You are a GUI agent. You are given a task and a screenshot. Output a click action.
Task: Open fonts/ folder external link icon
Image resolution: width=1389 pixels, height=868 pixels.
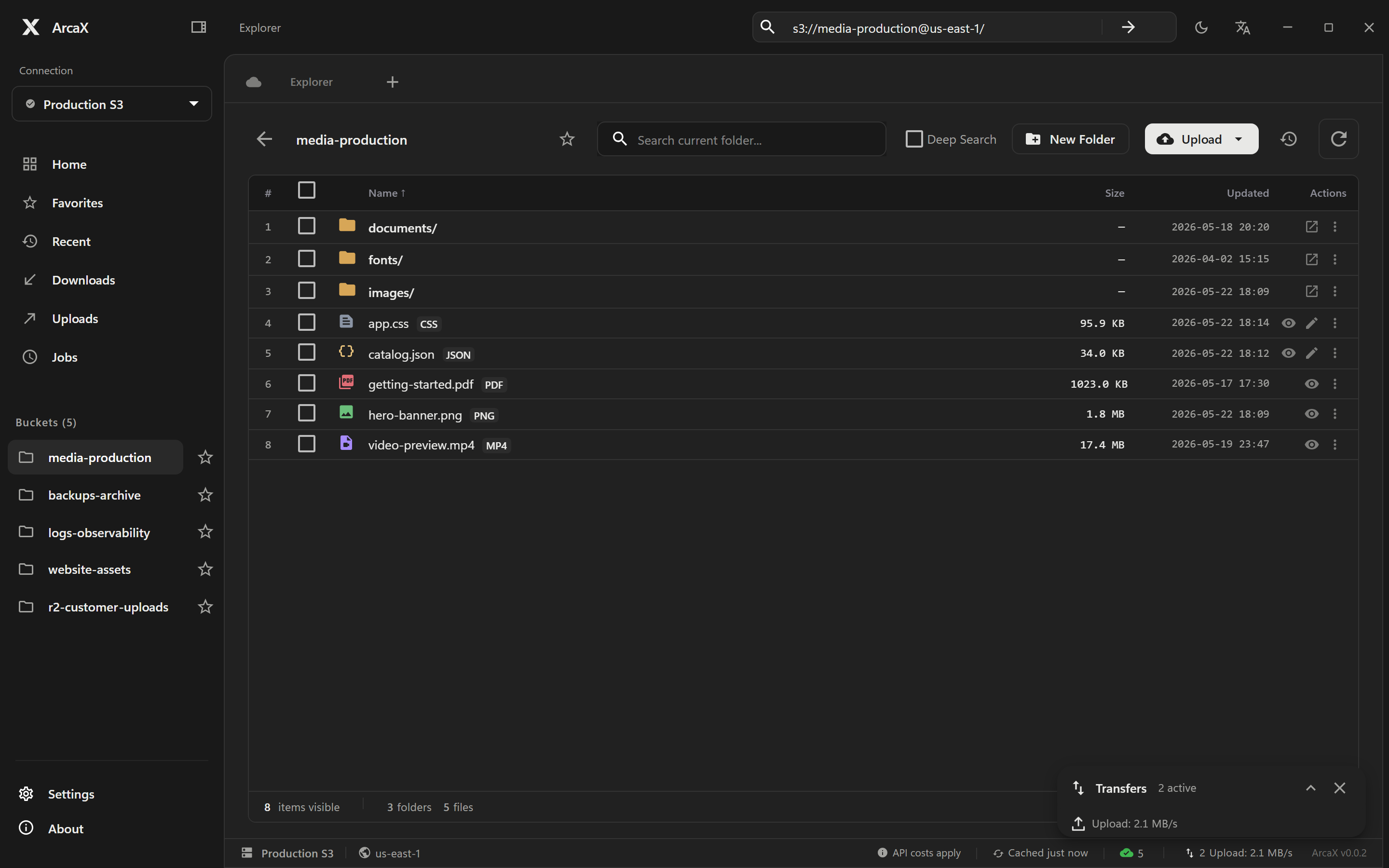coord(1311,259)
